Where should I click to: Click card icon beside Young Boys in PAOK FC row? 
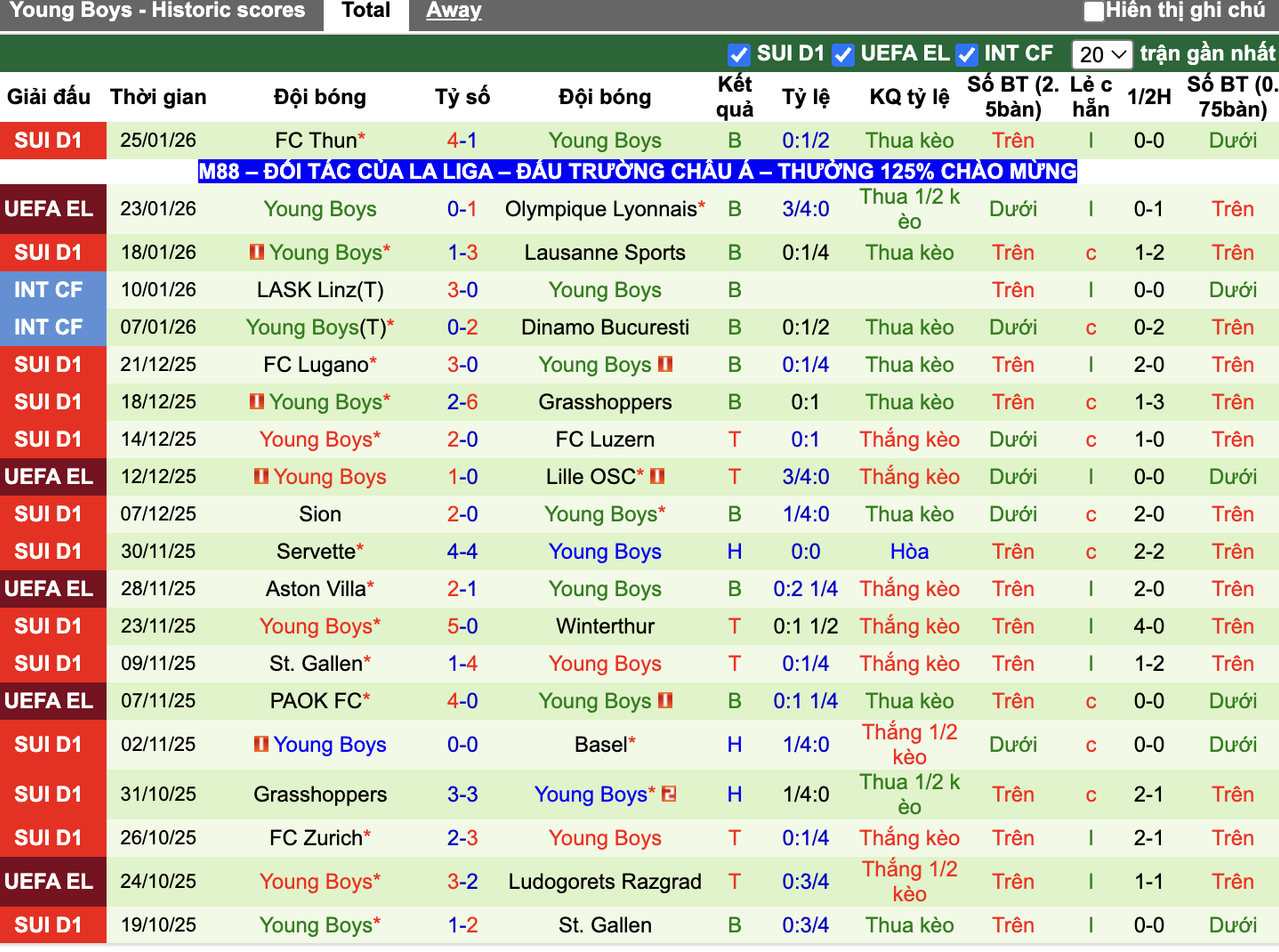pos(665,701)
